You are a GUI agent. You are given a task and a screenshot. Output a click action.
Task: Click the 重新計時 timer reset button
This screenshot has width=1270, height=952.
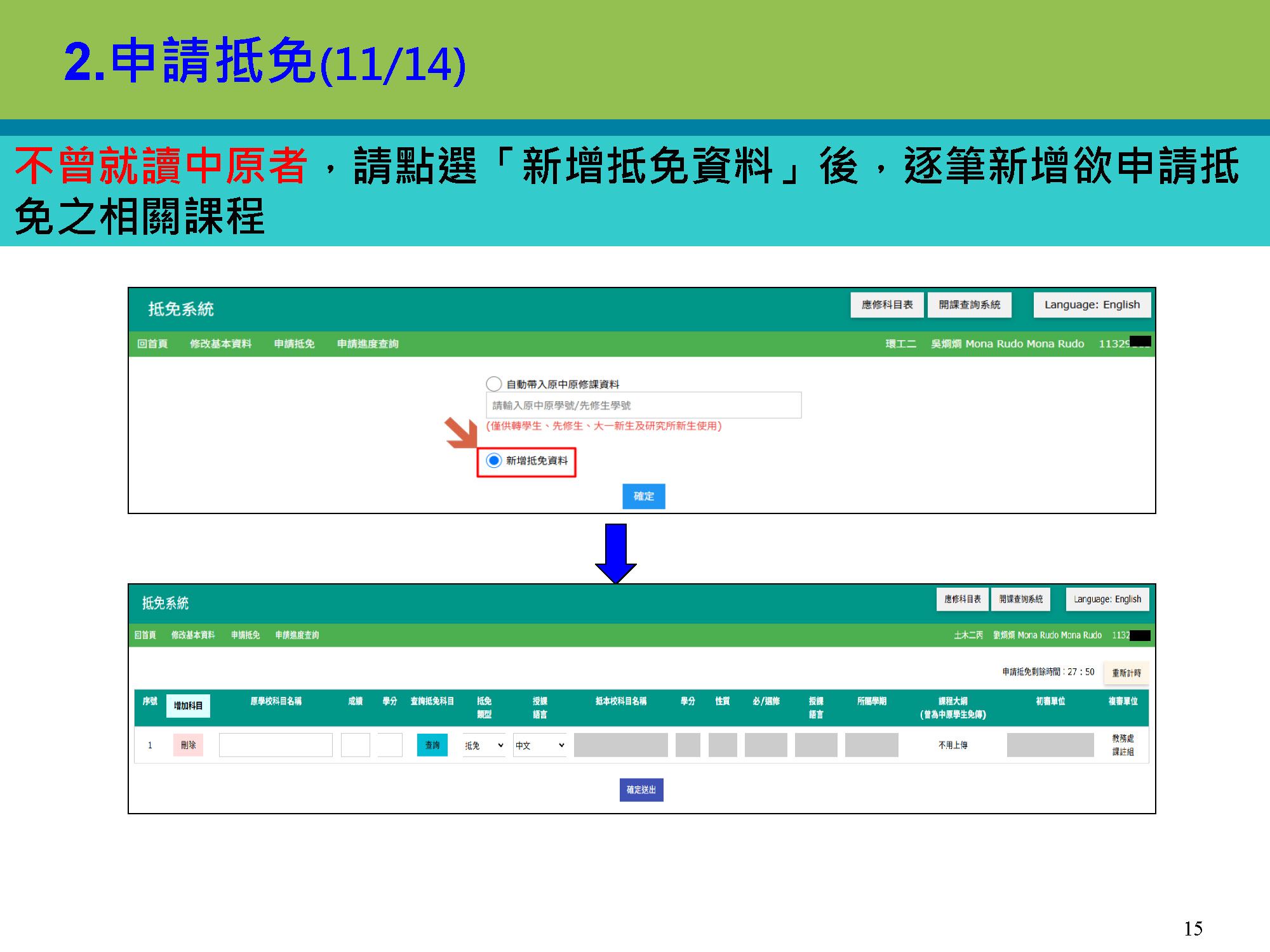pyautogui.click(x=1126, y=673)
